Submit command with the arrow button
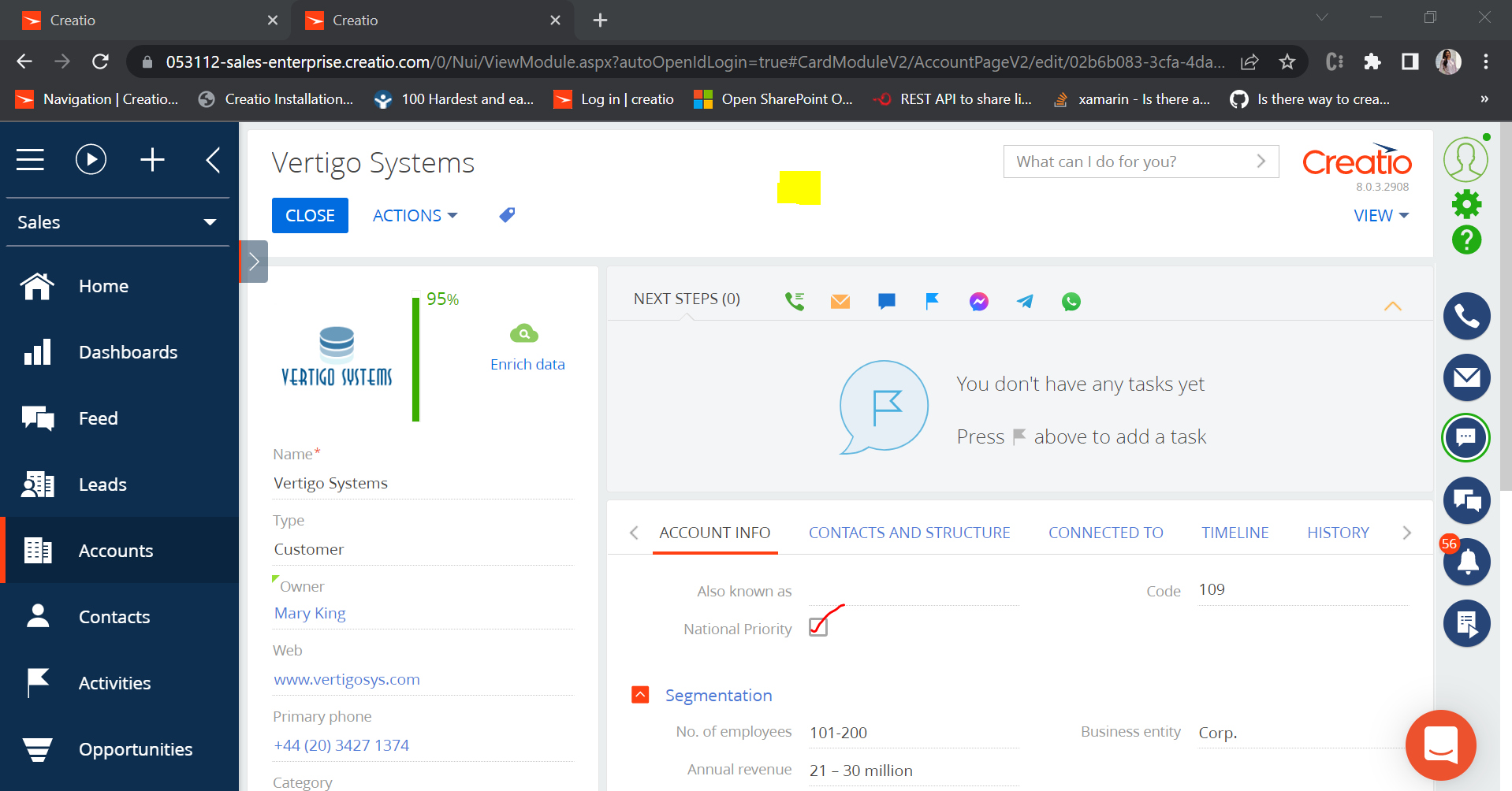This screenshot has width=1512, height=791. tap(1261, 162)
